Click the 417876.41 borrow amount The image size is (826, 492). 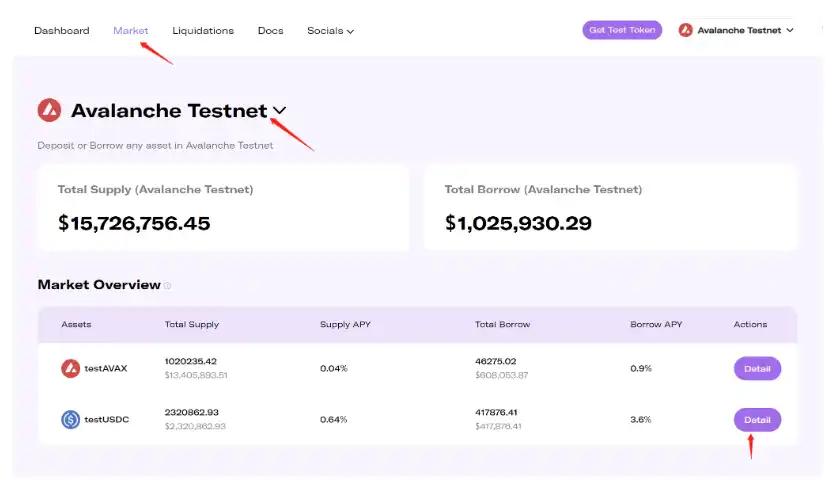tap(496, 412)
